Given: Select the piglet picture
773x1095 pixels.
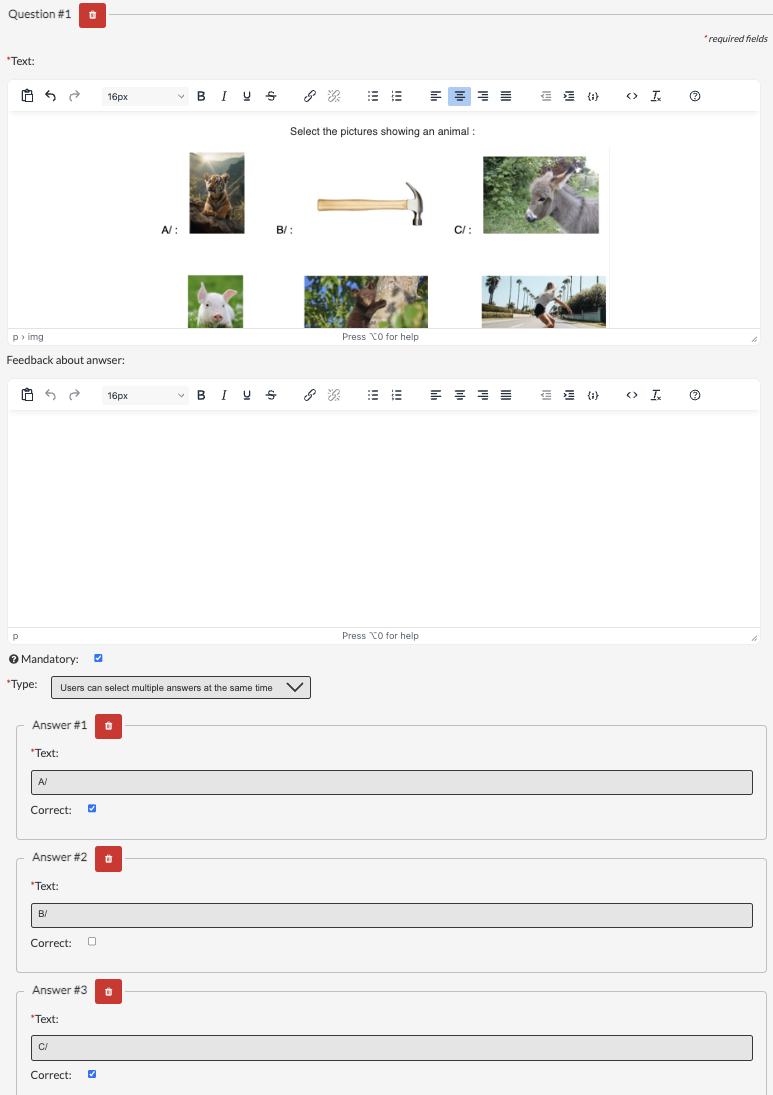Looking at the screenshot, I should click(216, 302).
